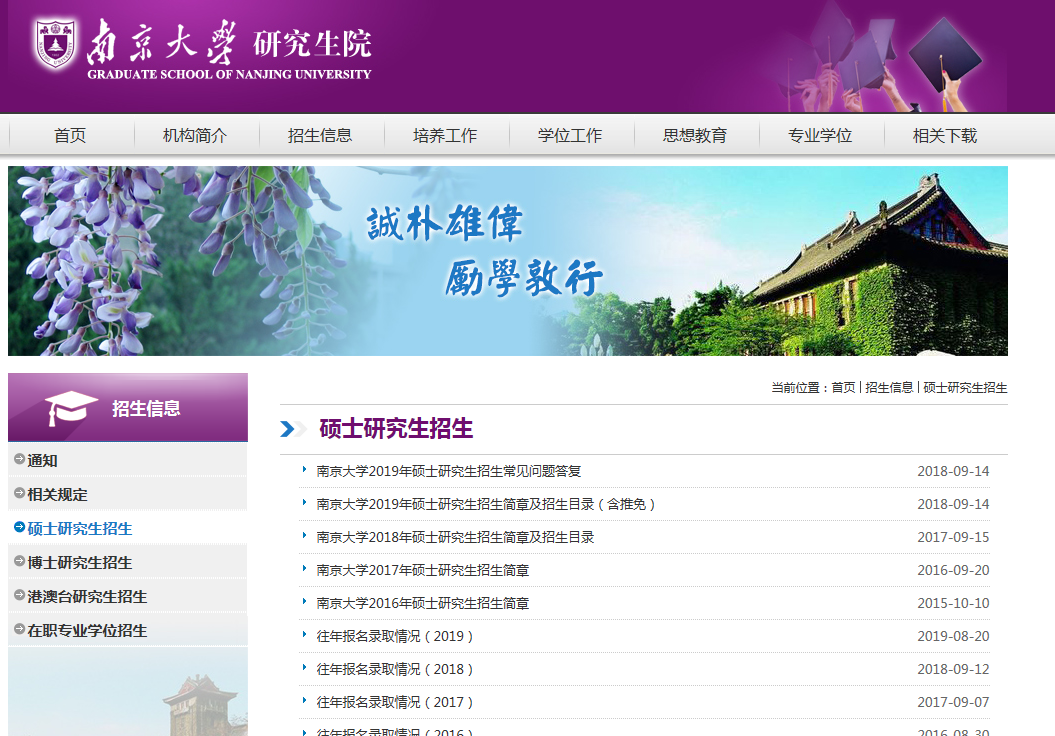Go to 培养工作 in the navigation bar
Image resolution: width=1055 pixels, height=736 pixels.
(x=445, y=136)
